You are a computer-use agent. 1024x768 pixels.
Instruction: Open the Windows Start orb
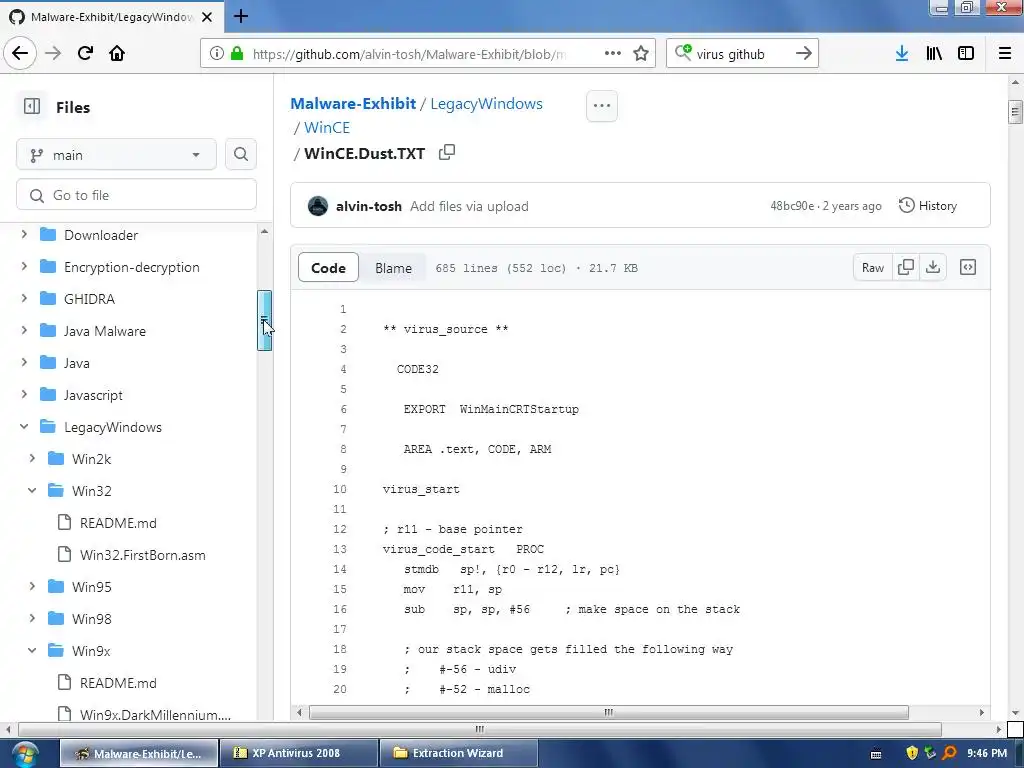point(24,754)
